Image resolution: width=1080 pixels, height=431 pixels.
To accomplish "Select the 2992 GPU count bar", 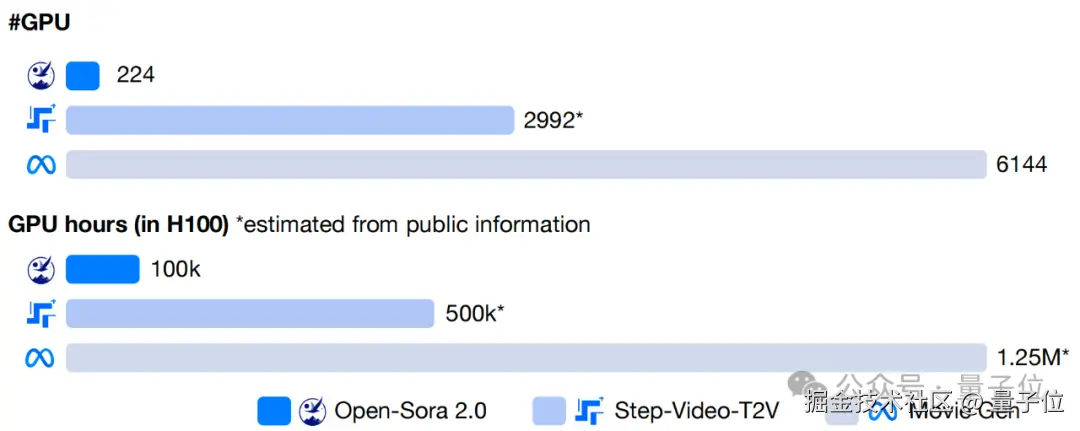I will [x=290, y=120].
